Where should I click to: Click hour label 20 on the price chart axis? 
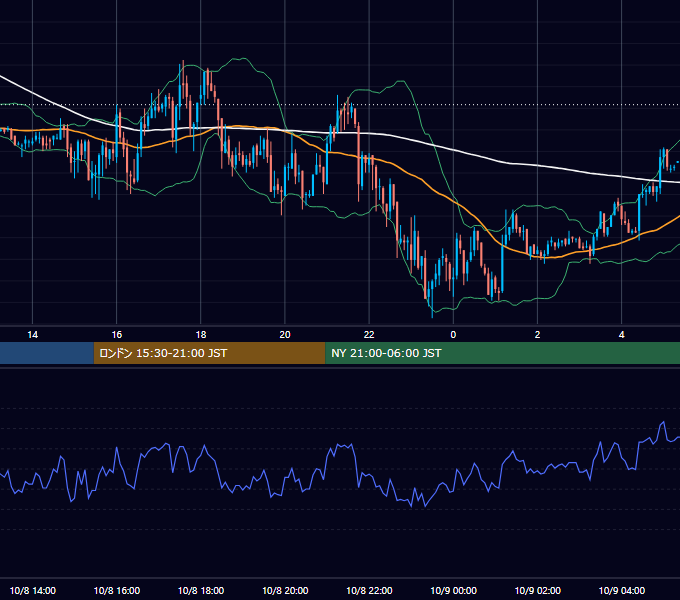pos(285,335)
